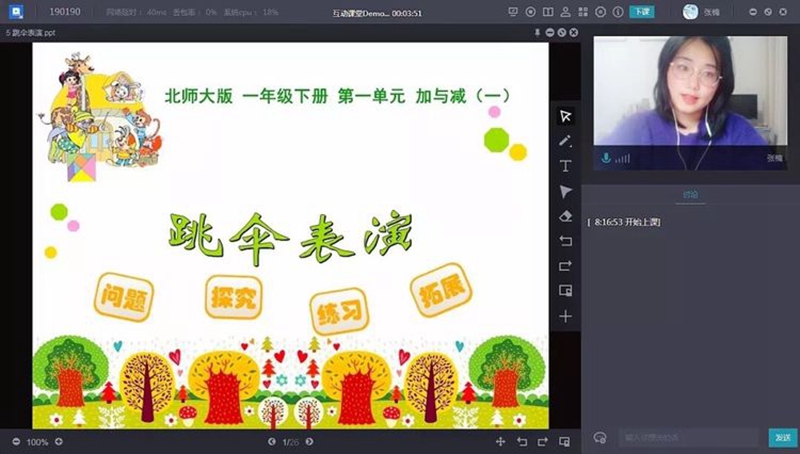
Task: Click the 问题 slide button
Action: (123, 297)
